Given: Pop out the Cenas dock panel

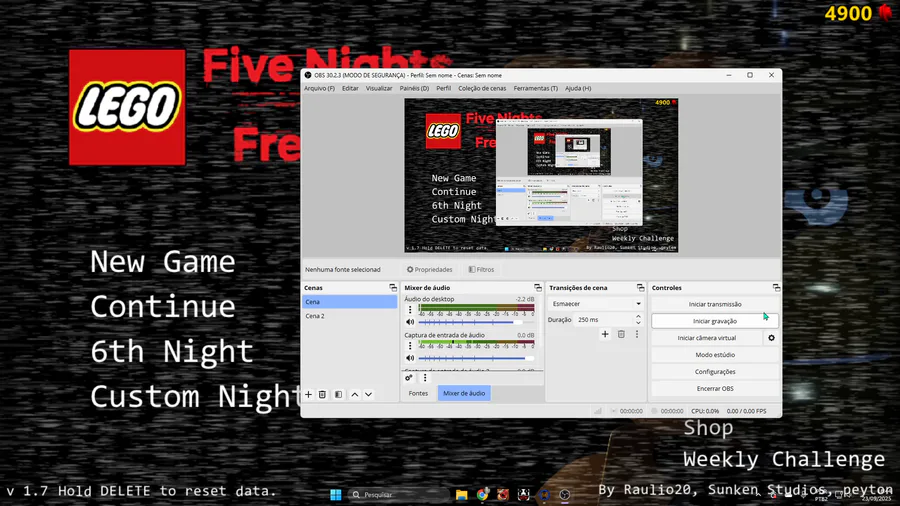Looking at the screenshot, I should click(393, 287).
